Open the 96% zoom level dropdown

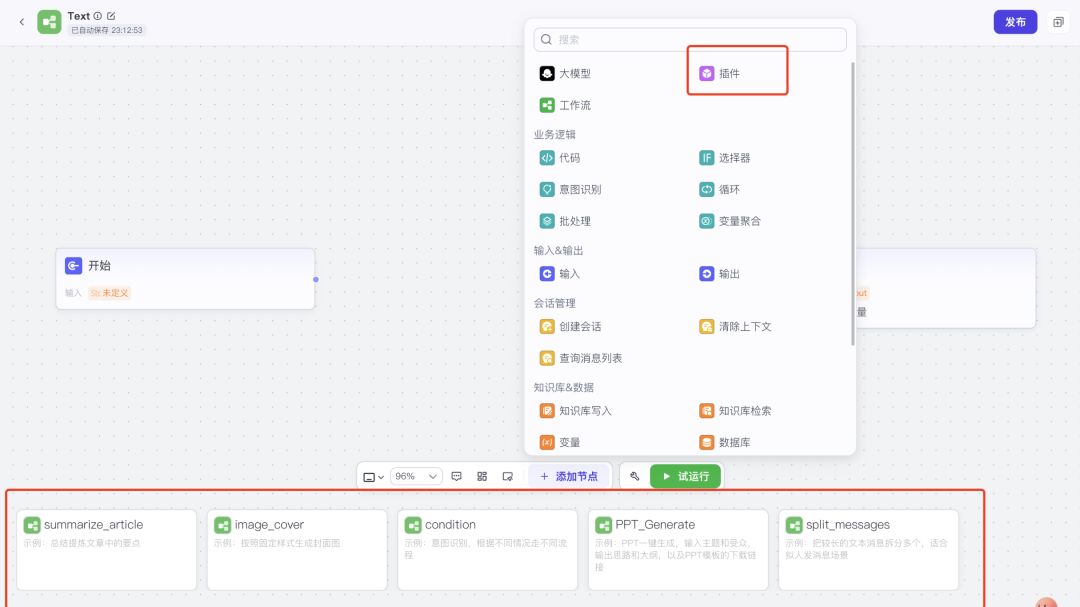[x=416, y=477]
